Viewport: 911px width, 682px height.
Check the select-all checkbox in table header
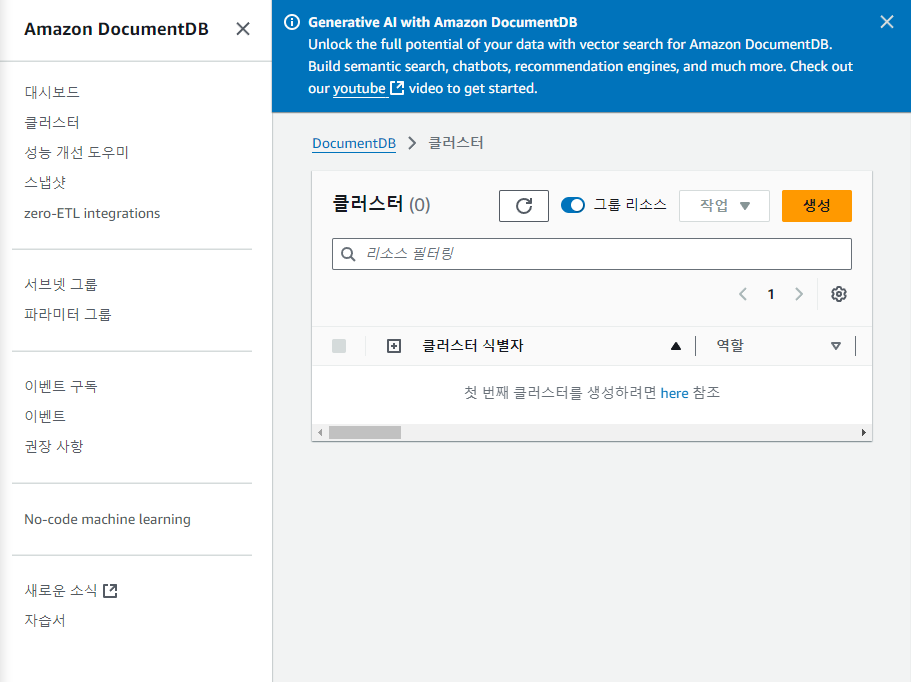[339, 346]
